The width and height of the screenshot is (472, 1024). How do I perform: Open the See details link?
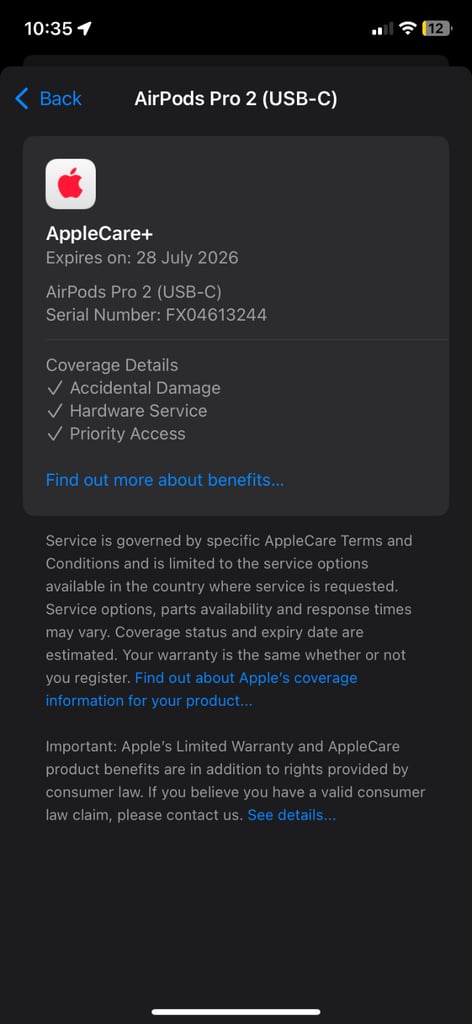pyautogui.click(x=291, y=815)
